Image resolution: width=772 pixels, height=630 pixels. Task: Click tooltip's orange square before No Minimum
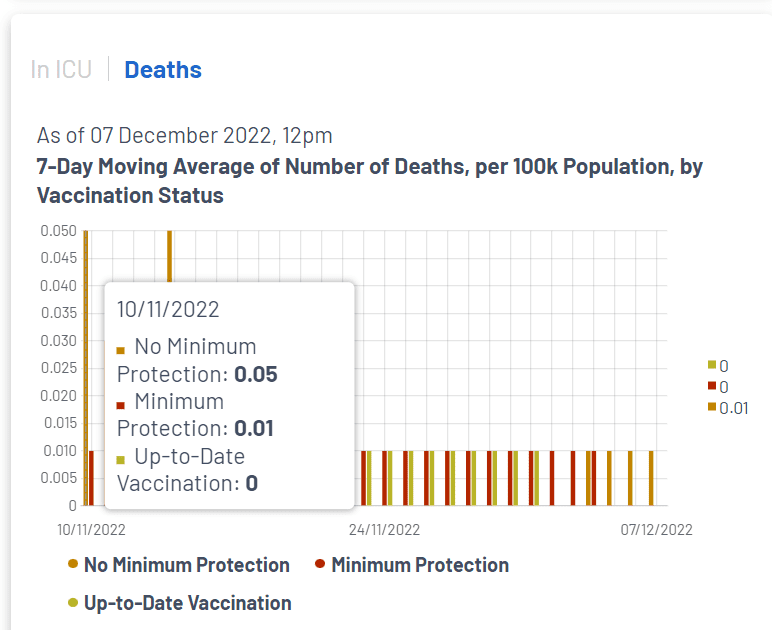(121, 350)
